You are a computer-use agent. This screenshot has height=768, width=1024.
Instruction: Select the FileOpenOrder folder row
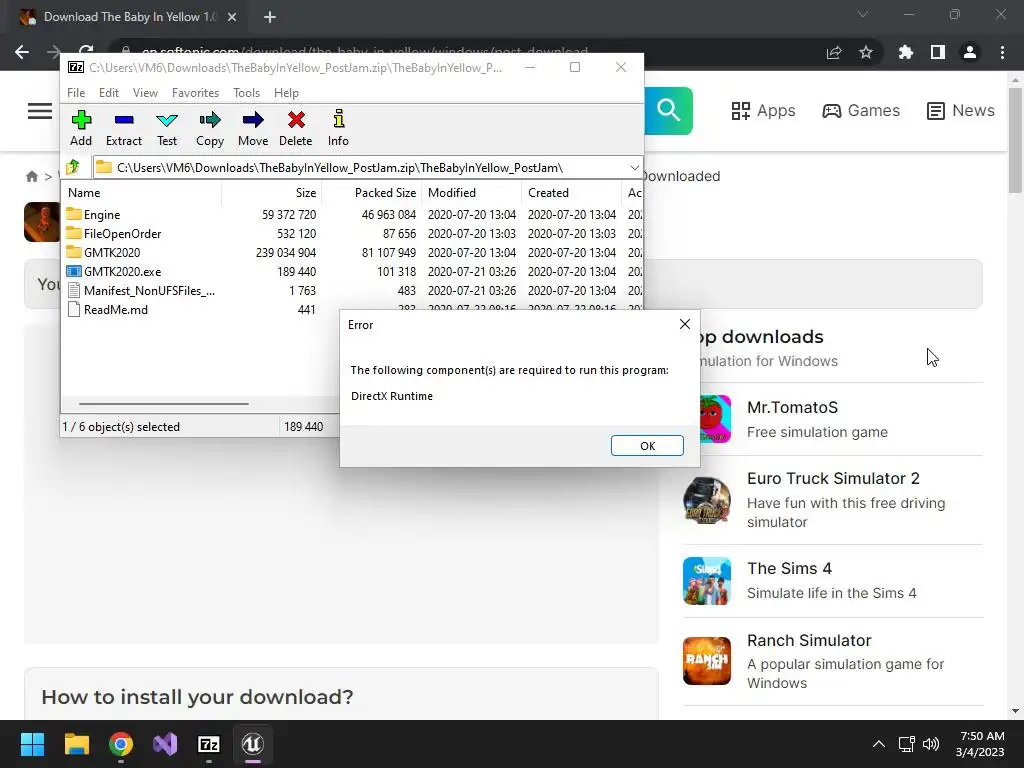point(353,234)
